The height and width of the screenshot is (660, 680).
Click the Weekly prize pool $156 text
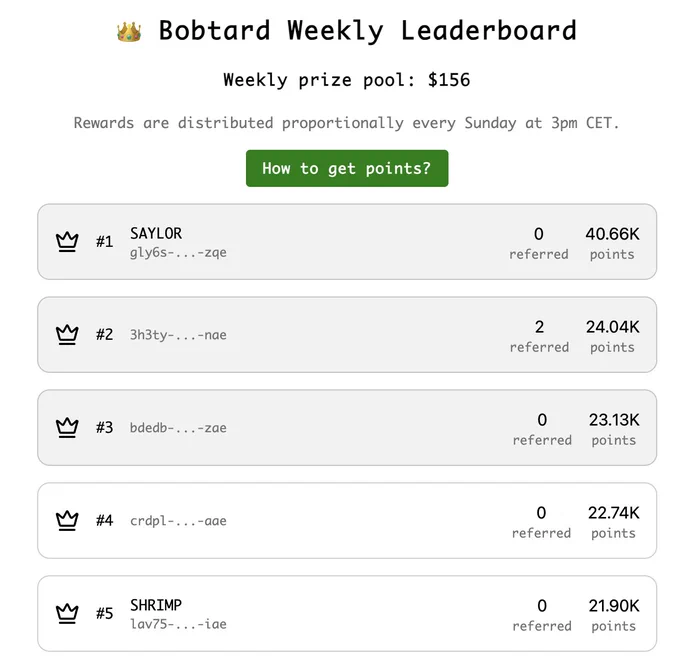pos(347,80)
